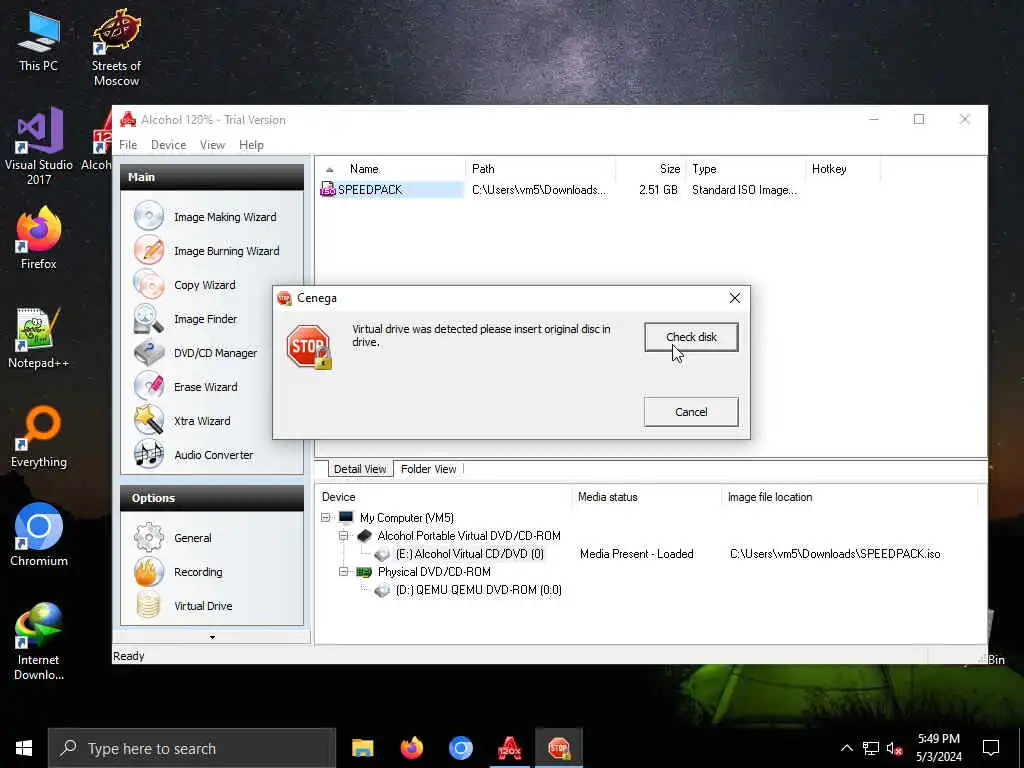1024x768 pixels.
Task: Click Media status column header
Action: [x=647, y=497]
